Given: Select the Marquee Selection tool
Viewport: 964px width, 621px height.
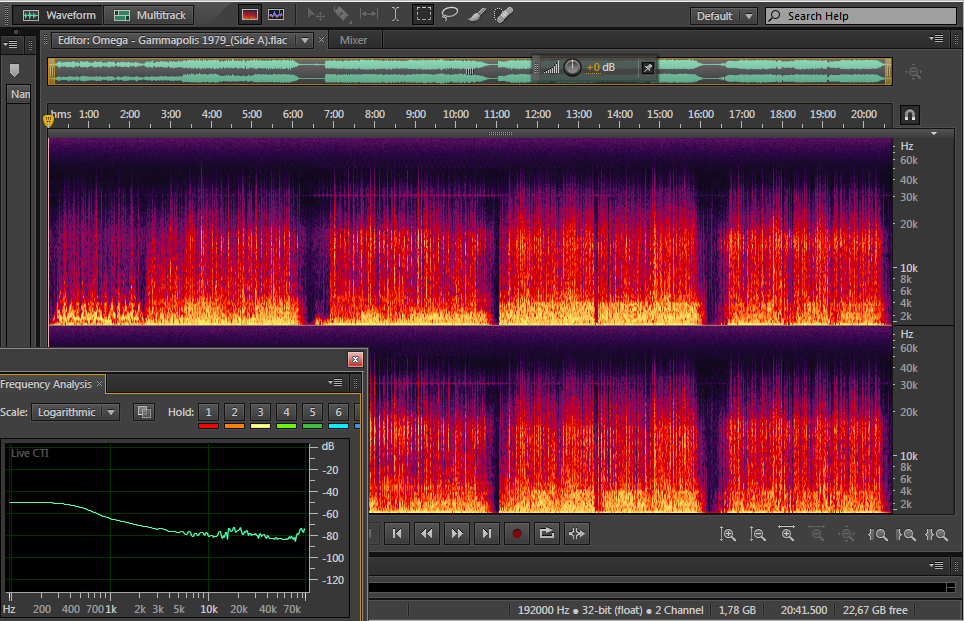Looking at the screenshot, I should click(424, 15).
